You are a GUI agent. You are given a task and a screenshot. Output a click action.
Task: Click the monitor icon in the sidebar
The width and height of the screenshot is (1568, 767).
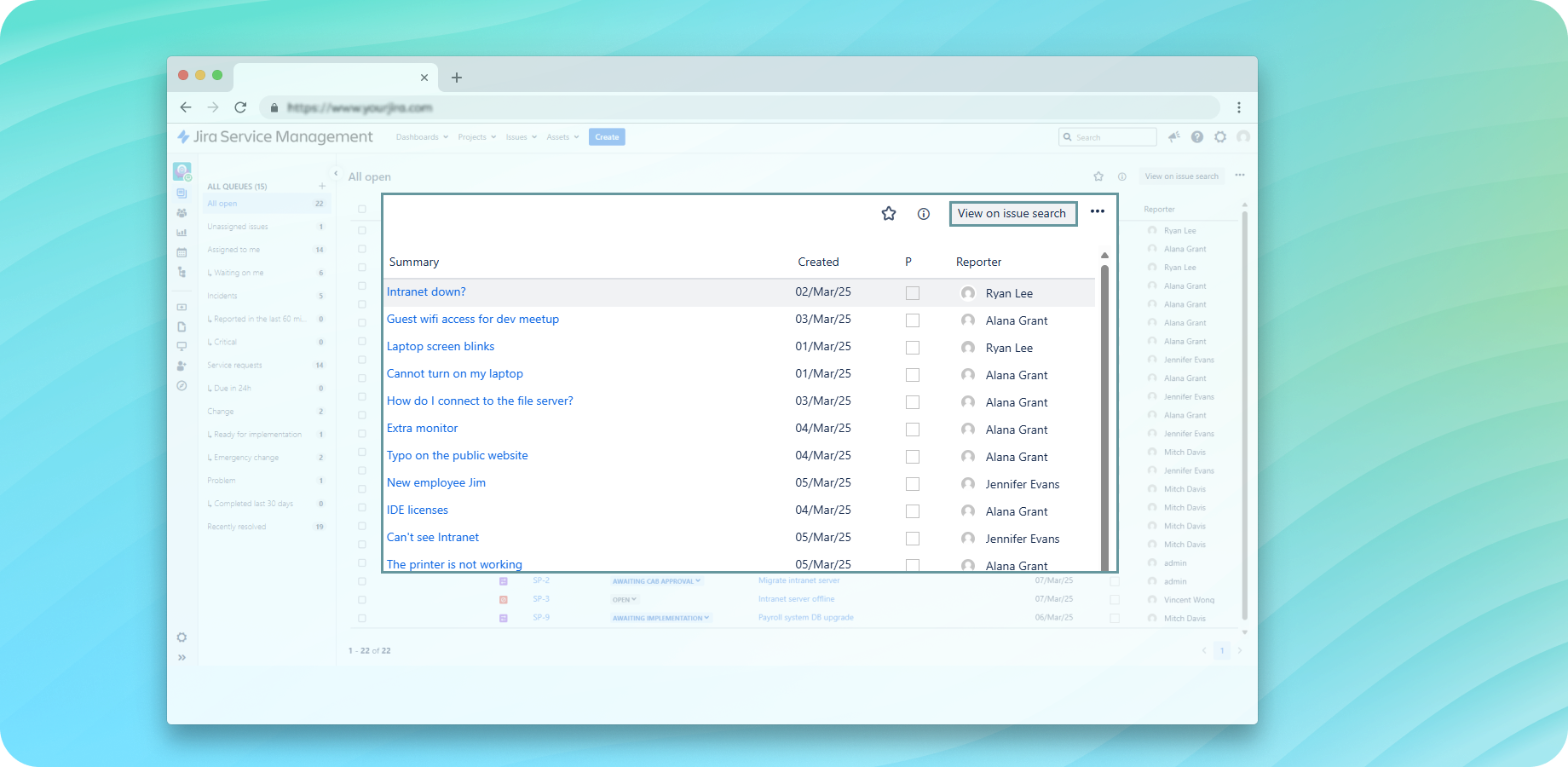[182, 346]
